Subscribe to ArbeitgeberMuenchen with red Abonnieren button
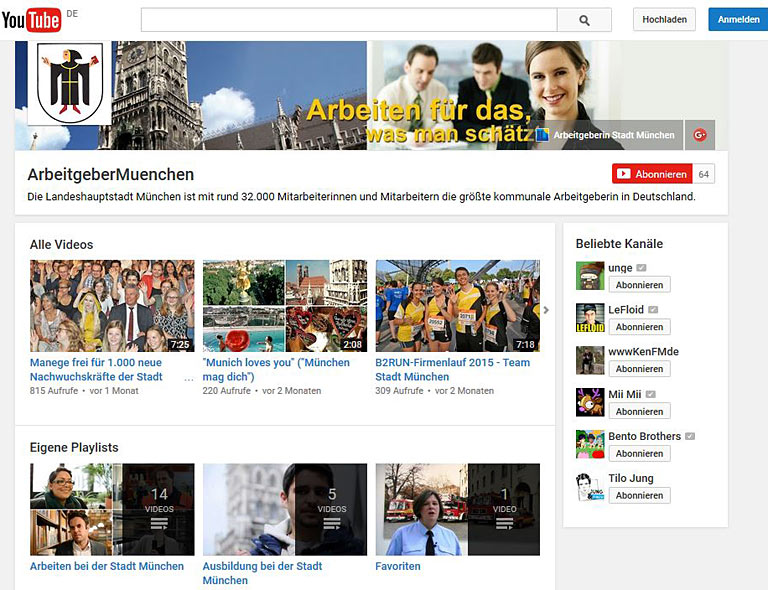Screen dimensions: 768x590 coord(652,174)
